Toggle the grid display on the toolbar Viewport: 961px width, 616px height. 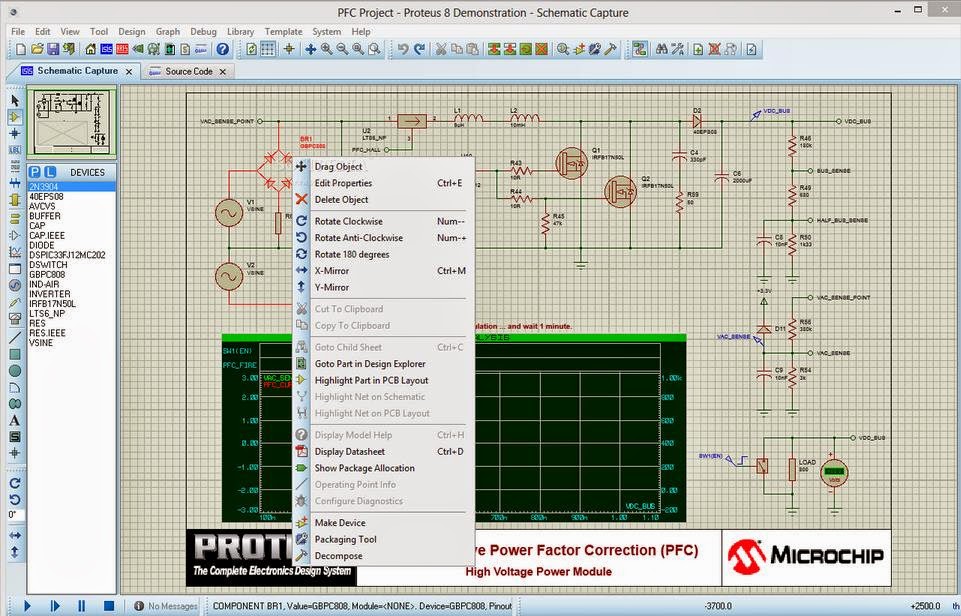(x=268, y=47)
